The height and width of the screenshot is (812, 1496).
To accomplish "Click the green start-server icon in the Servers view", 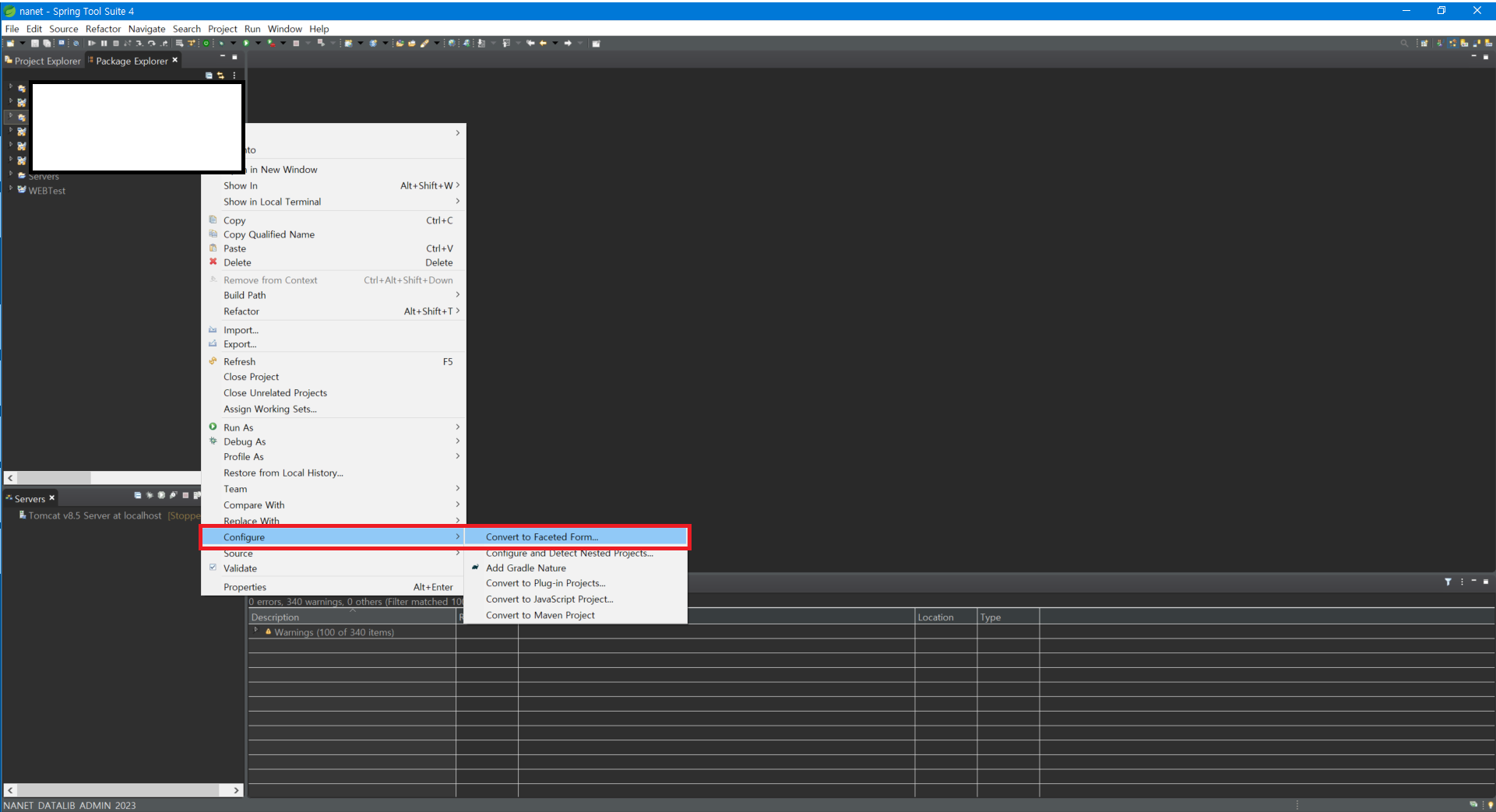I will 161,495.
